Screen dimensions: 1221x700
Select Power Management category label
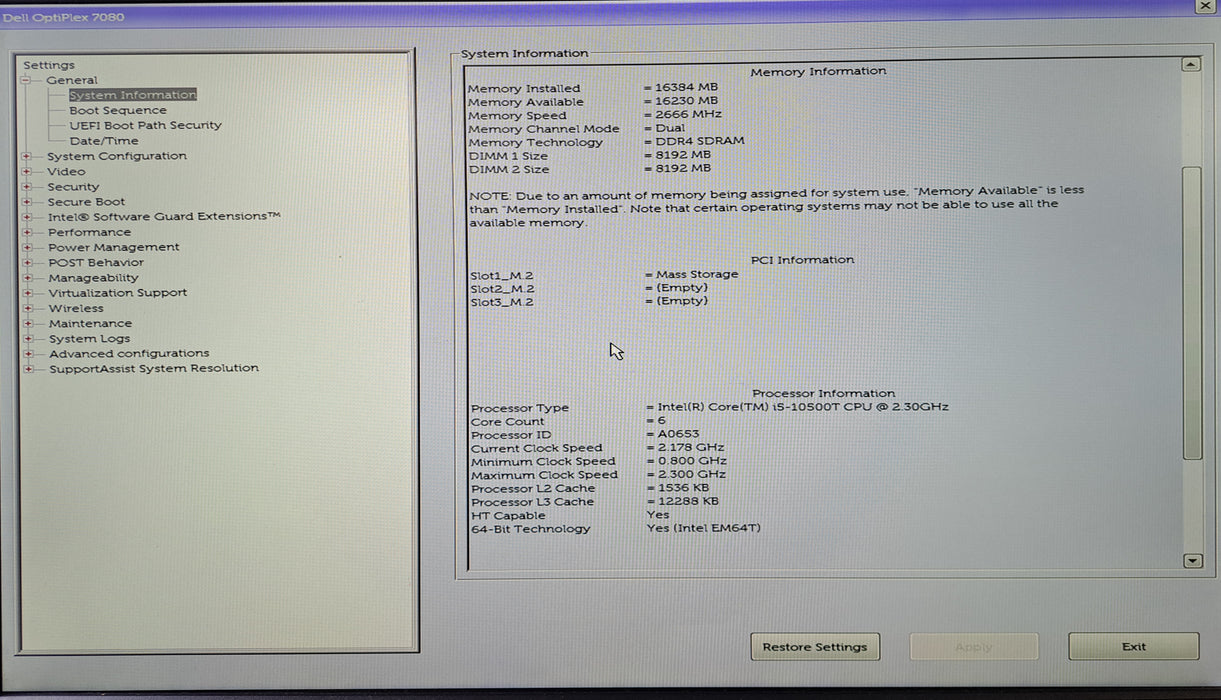114,247
